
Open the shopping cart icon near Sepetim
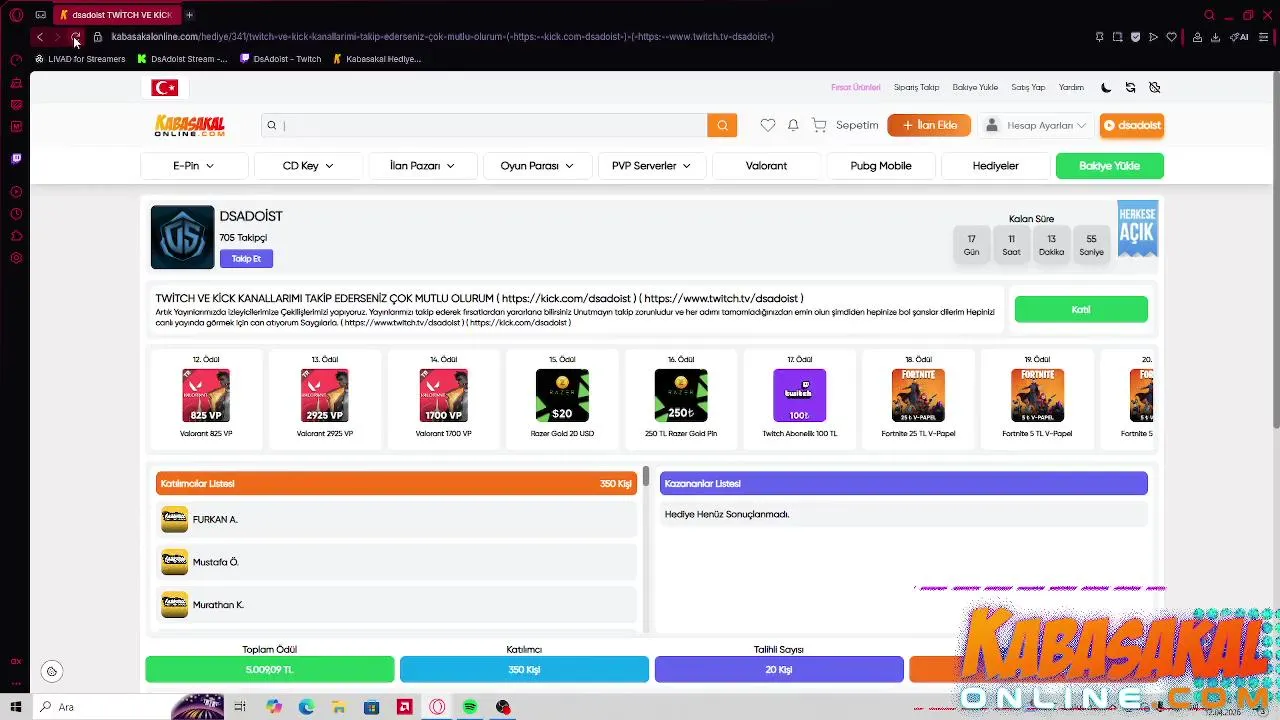point(819,125)
